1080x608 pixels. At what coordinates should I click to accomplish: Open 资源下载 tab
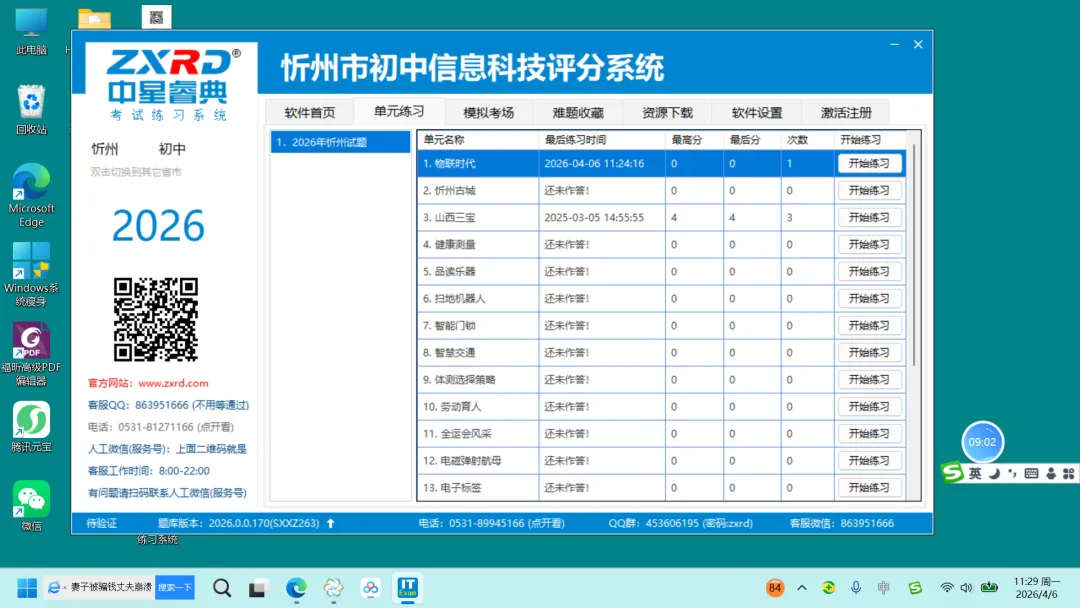[x=667, y=112]
